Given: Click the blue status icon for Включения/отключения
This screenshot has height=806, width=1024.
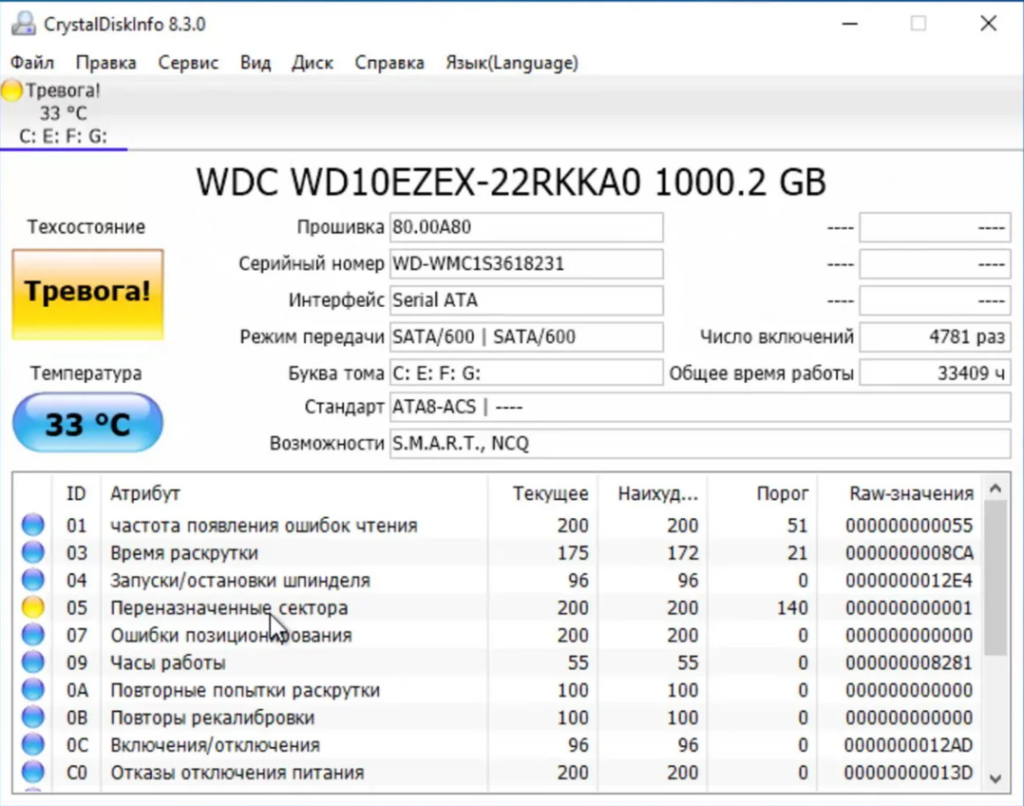Looking at the screenshot, I should (33, 744).
